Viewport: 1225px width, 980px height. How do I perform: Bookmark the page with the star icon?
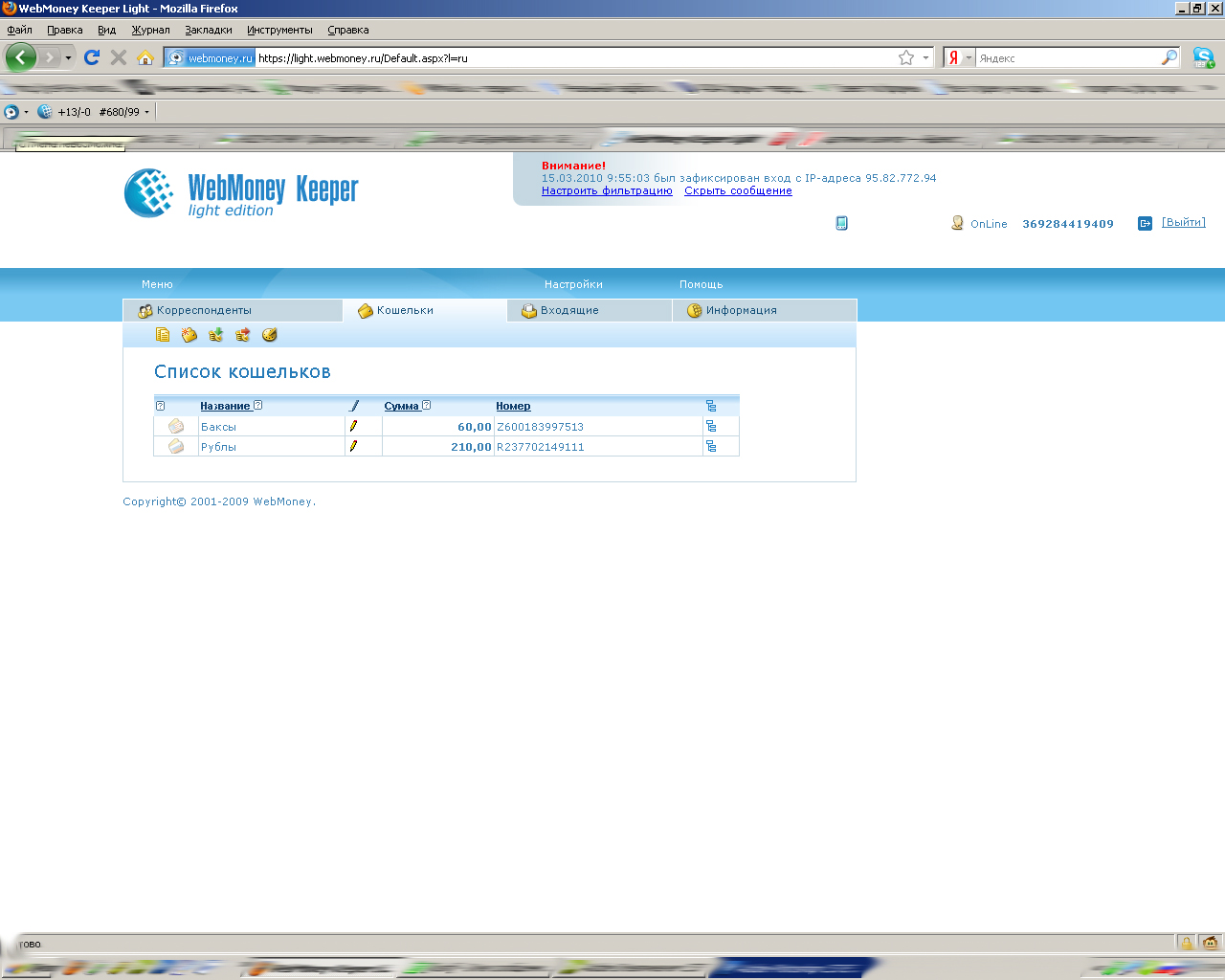[x=906, y=57]
